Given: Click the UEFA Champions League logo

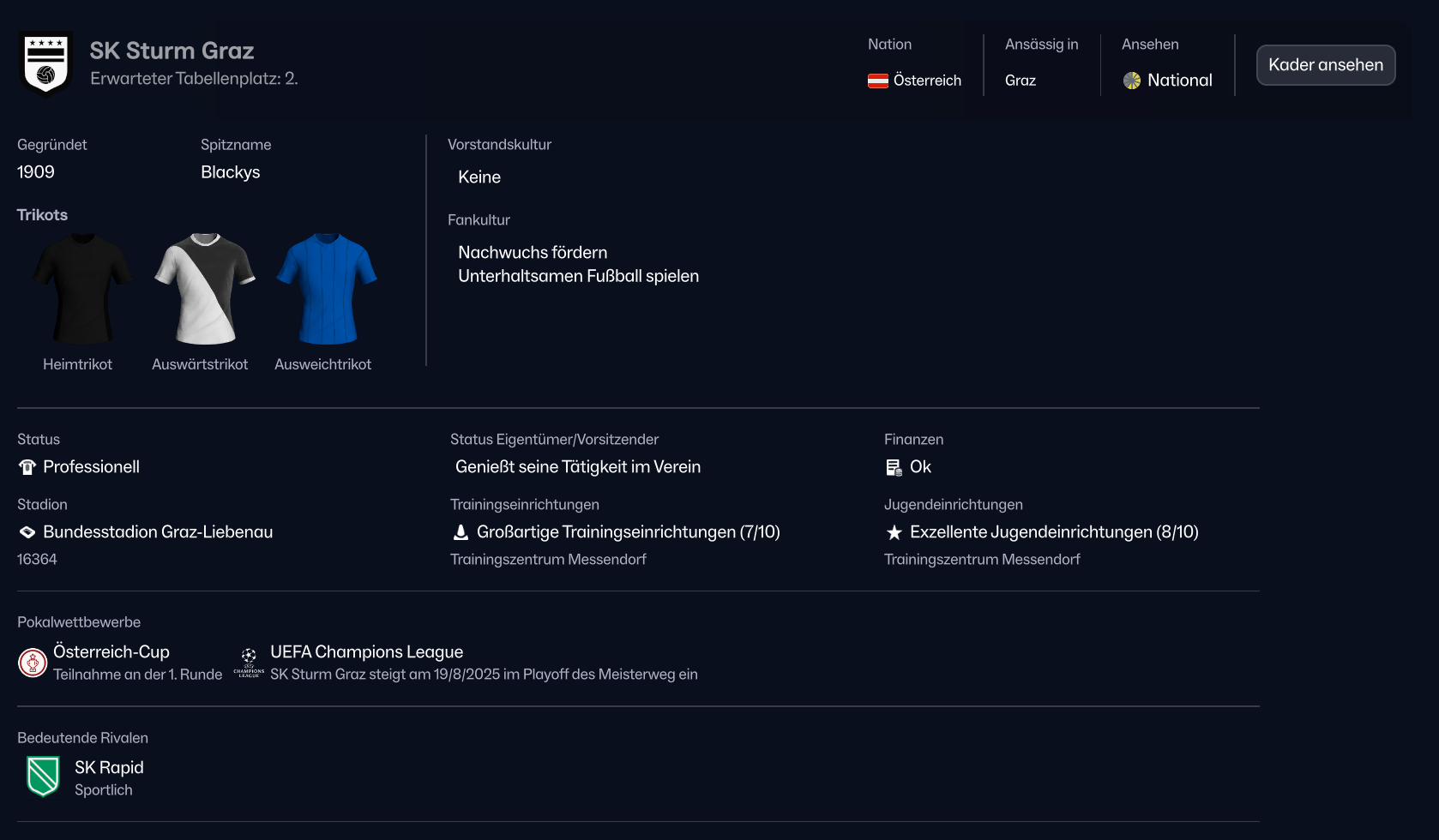Looking at the screenshot, I should pyautogui.click(x=249, y=663).
